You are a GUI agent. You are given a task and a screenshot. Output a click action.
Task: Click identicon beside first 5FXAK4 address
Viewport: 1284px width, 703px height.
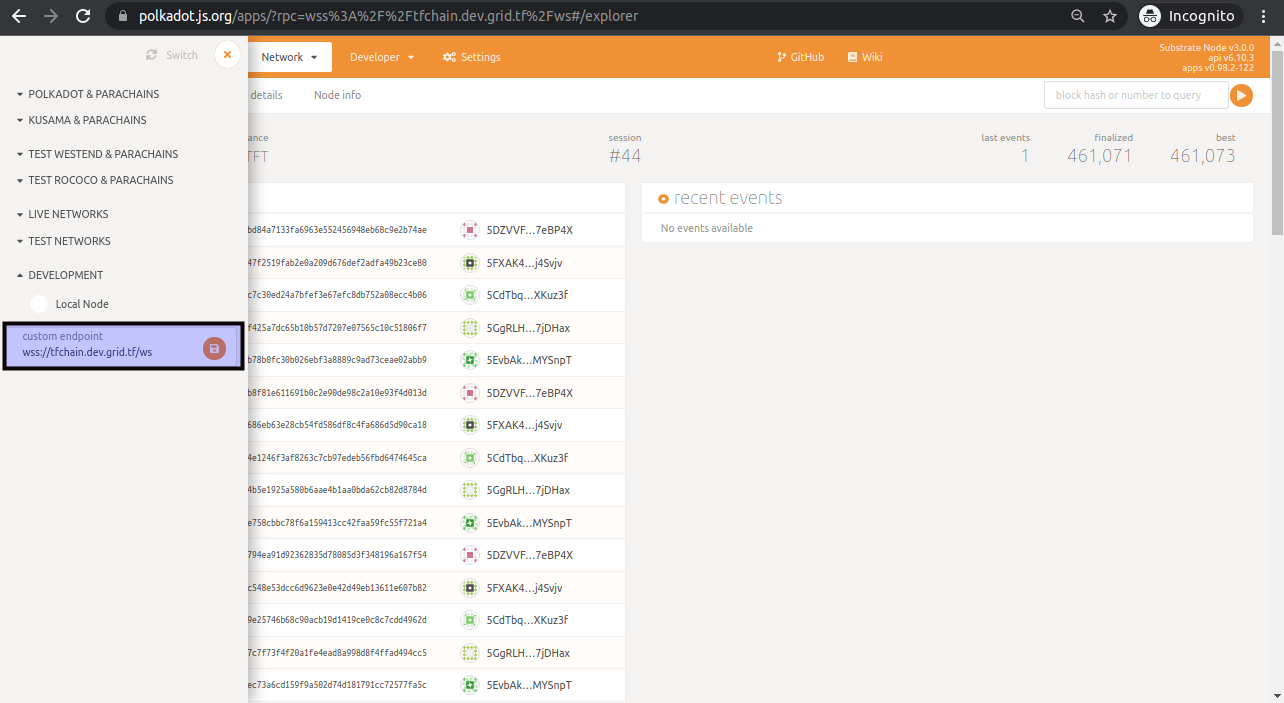[x=469, y=263]
